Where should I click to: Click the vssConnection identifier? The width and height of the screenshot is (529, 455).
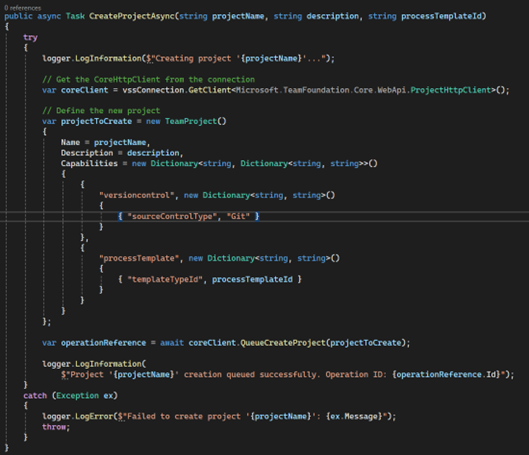pos(153,90)
